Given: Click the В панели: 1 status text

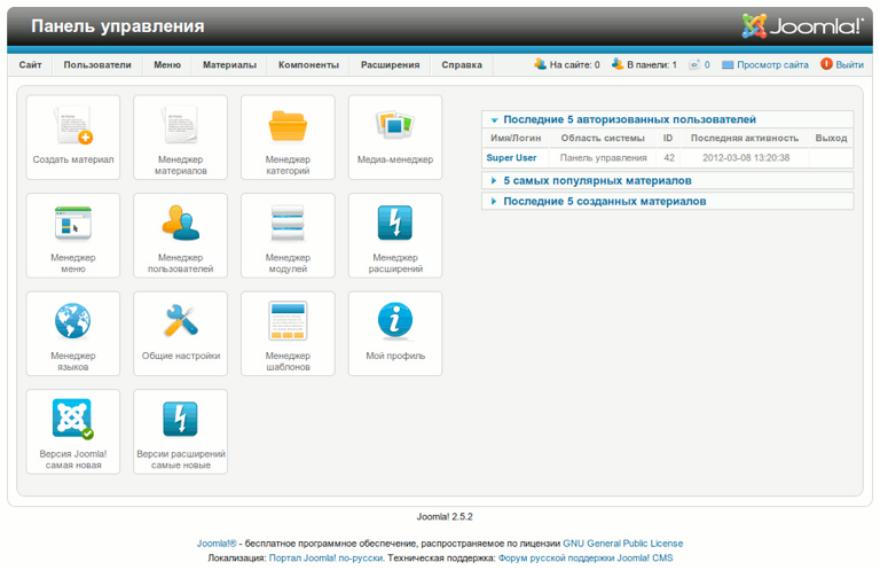Looking at the screenshot, I should click(652, 65).
